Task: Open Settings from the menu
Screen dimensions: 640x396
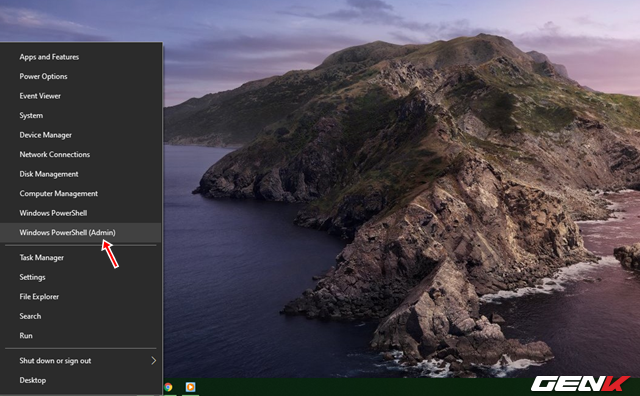Action: click(81, 277)
